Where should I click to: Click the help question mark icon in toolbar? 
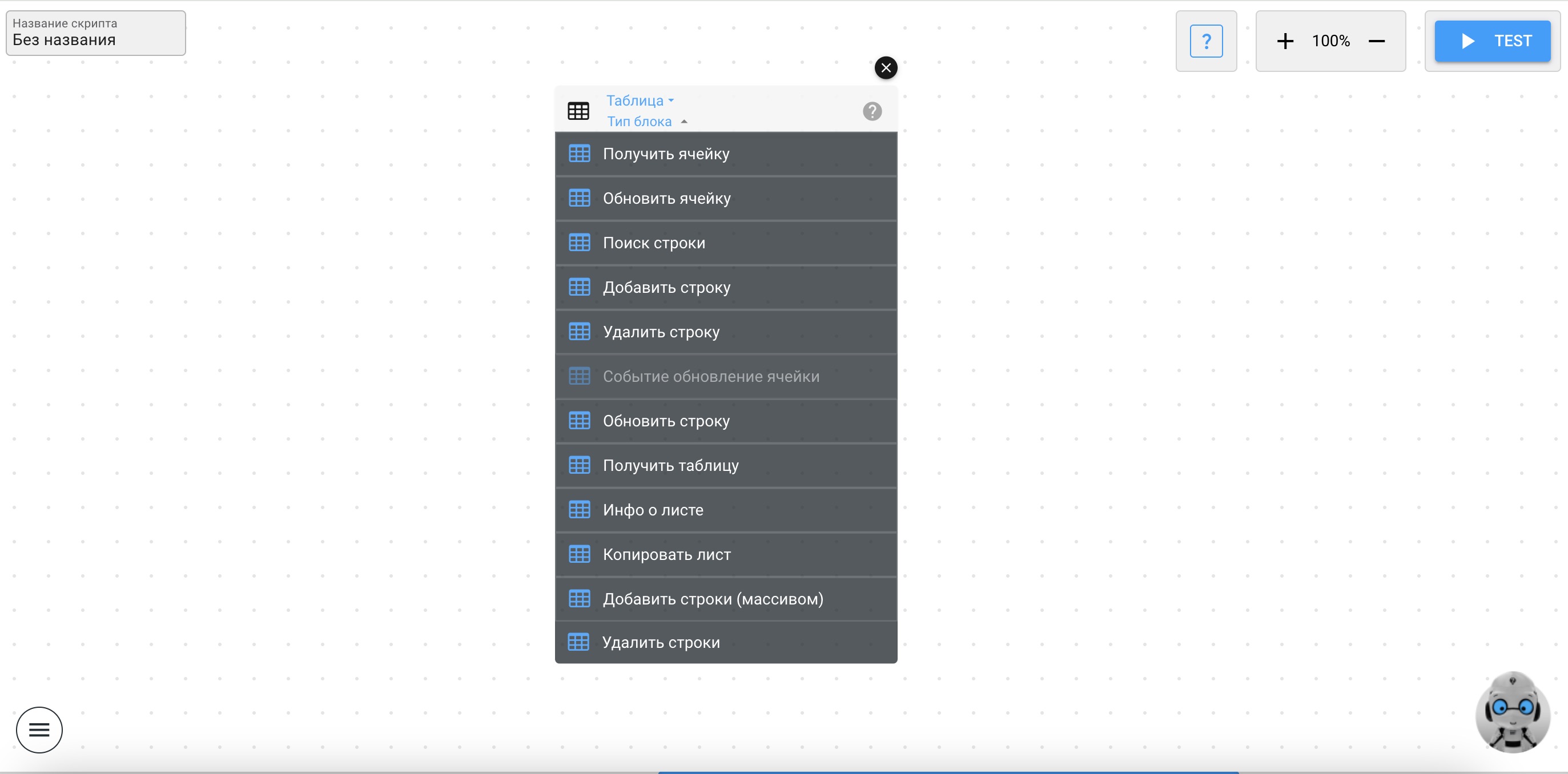[x=1206, y=41]
